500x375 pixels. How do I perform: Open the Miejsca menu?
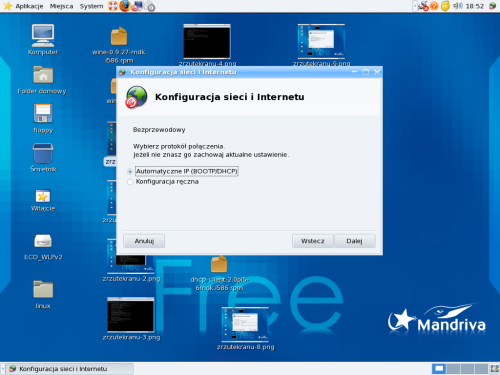coord(61,6)
